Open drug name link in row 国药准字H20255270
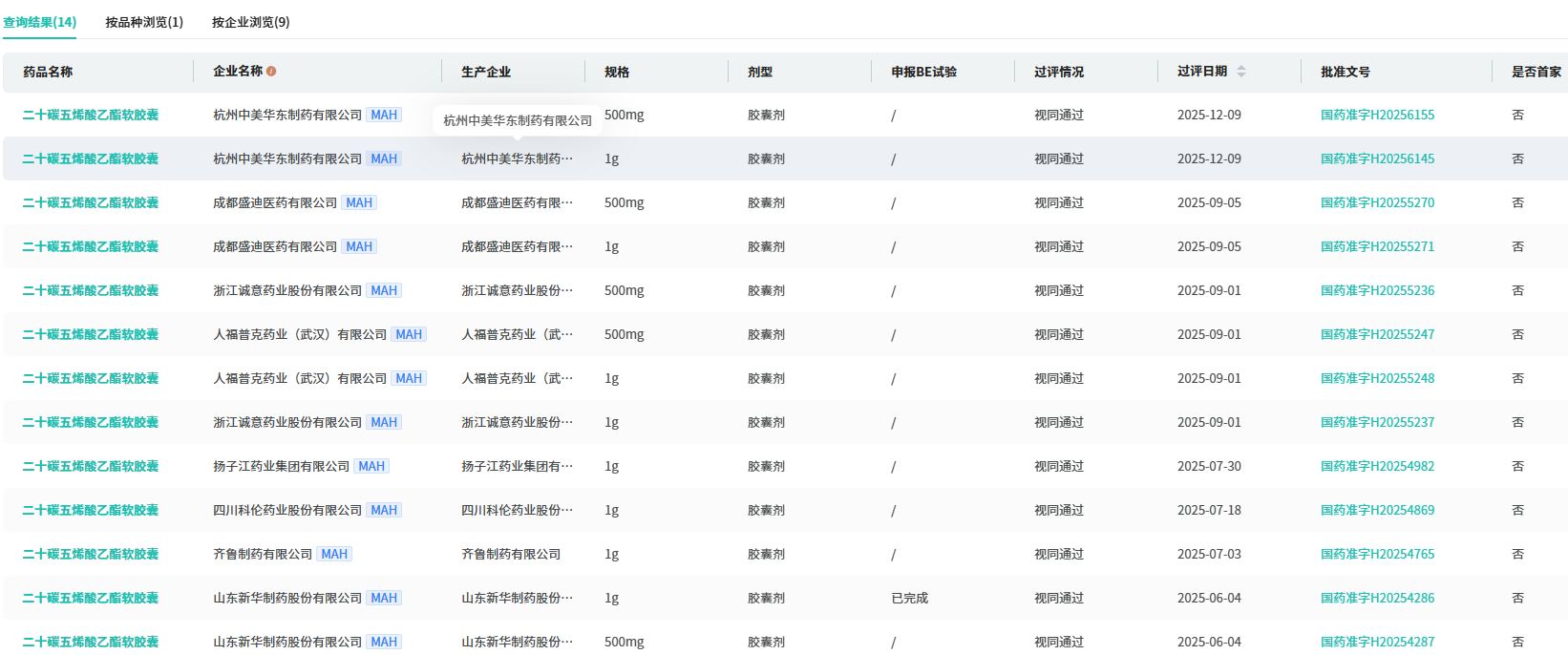Viewport: 1568px width, 655px height. tap(91, 202)
